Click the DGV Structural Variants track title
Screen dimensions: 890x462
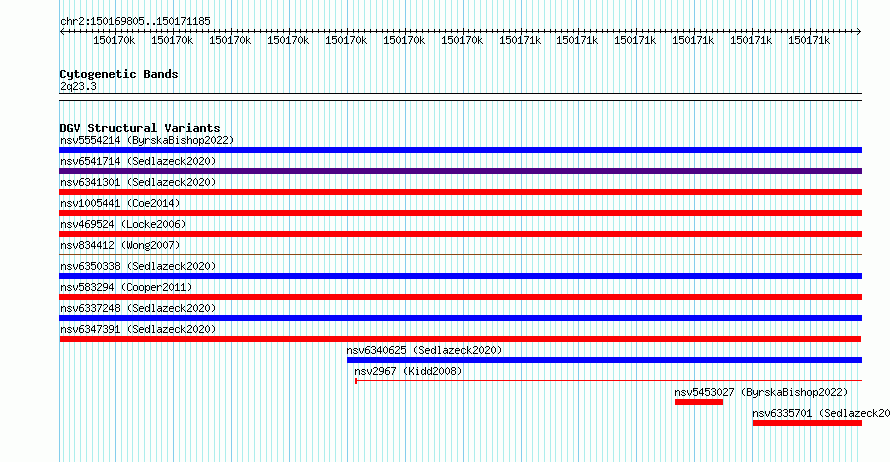[x=140, y=128]
